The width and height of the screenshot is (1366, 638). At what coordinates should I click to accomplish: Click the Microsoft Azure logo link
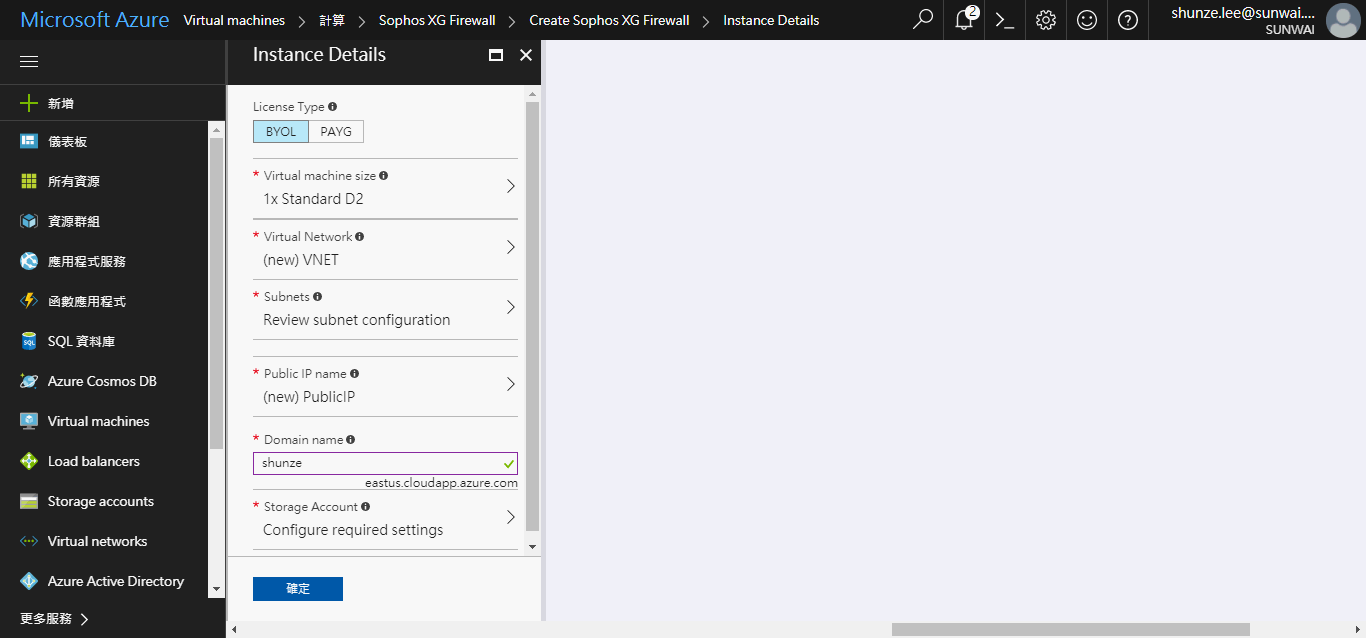(95, 20)
